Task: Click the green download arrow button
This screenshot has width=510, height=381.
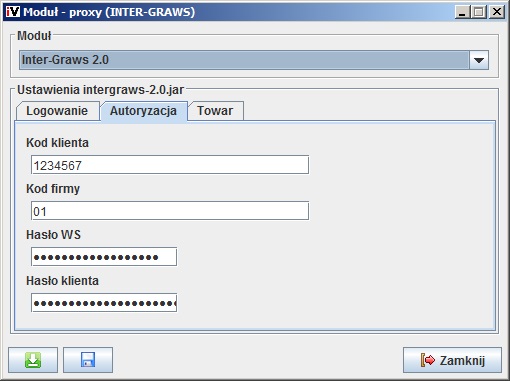Action: [x=33, y=360]
